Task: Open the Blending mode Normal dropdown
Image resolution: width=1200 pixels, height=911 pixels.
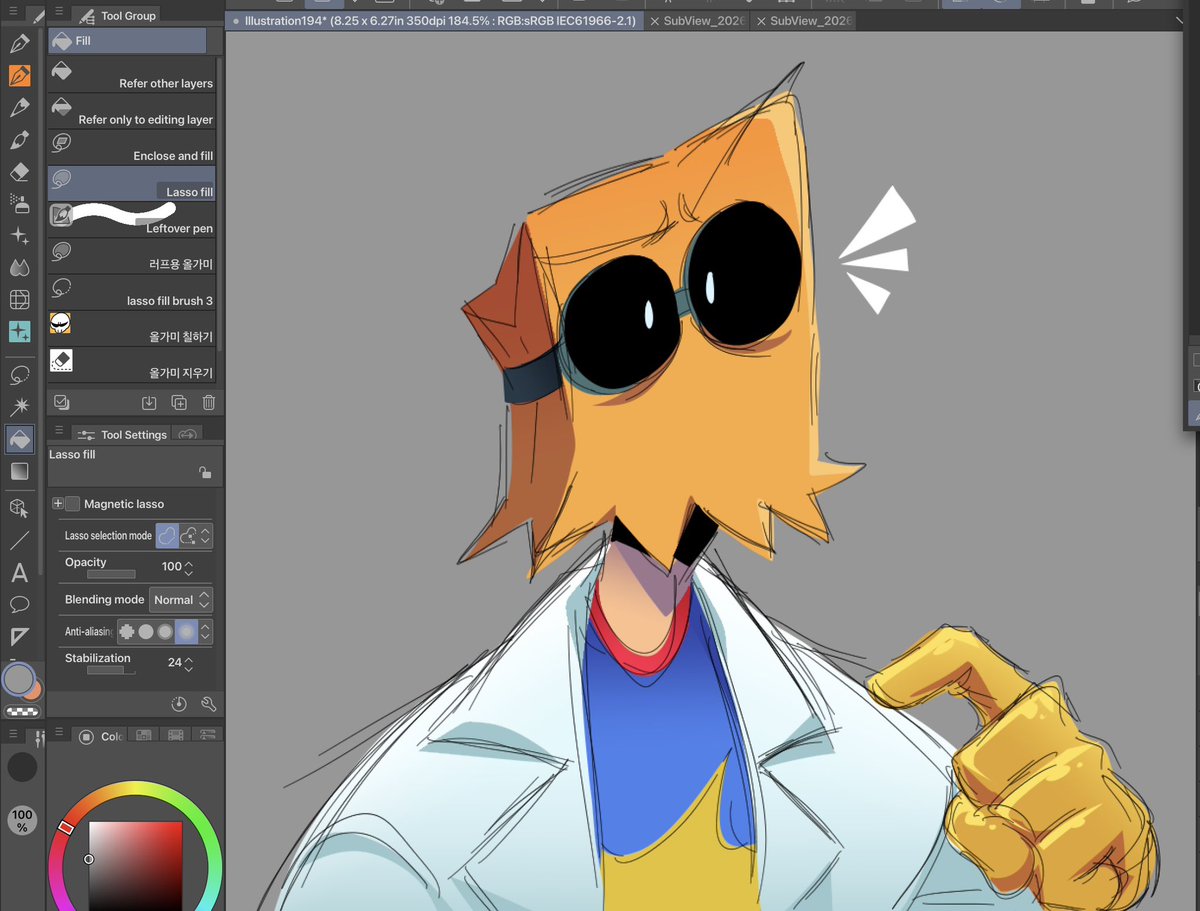Action: (181, 600)
